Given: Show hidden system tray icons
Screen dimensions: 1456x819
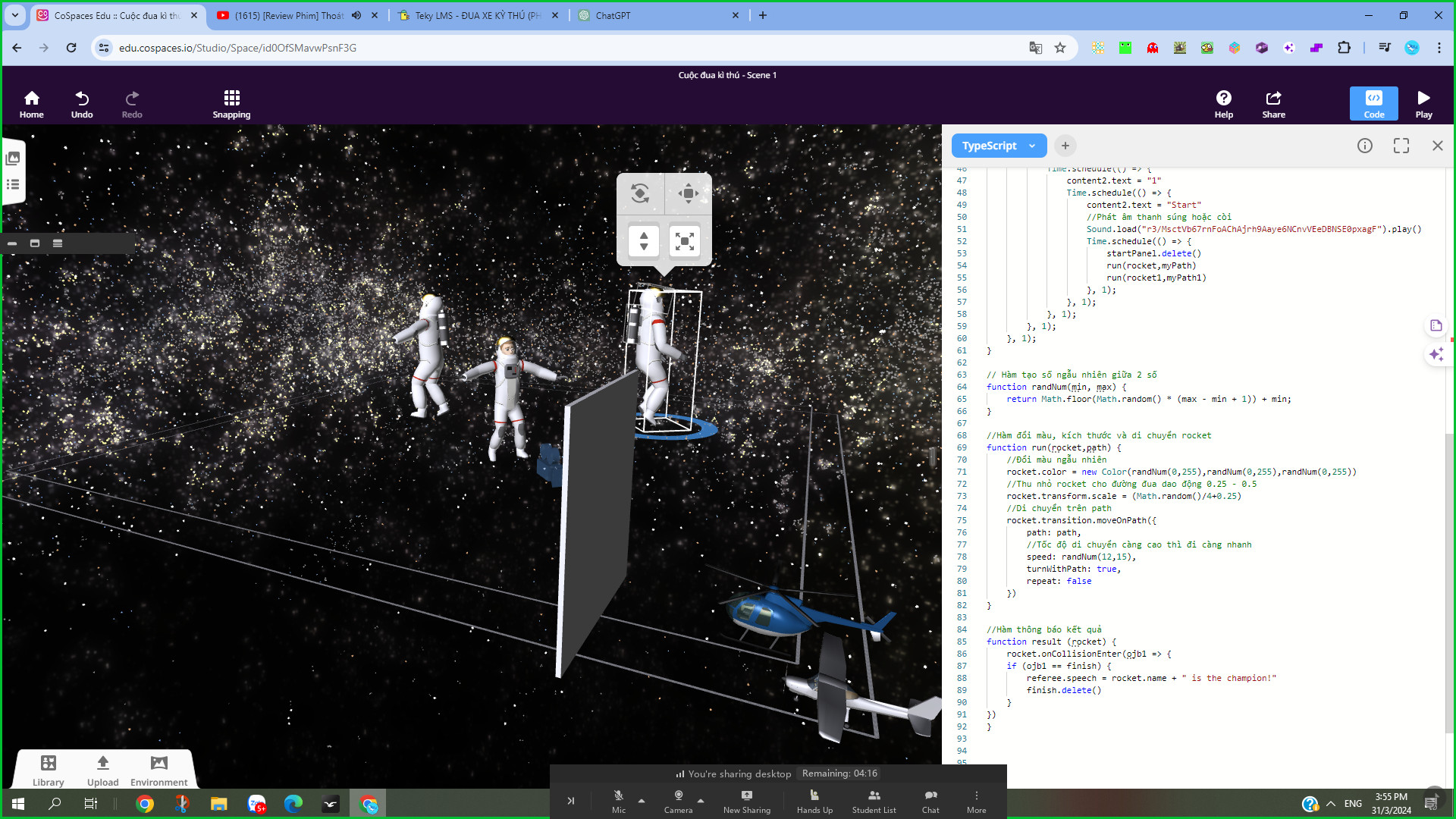Looking at the screenshot, I should pyautogui.click(x=1331, y=804).
